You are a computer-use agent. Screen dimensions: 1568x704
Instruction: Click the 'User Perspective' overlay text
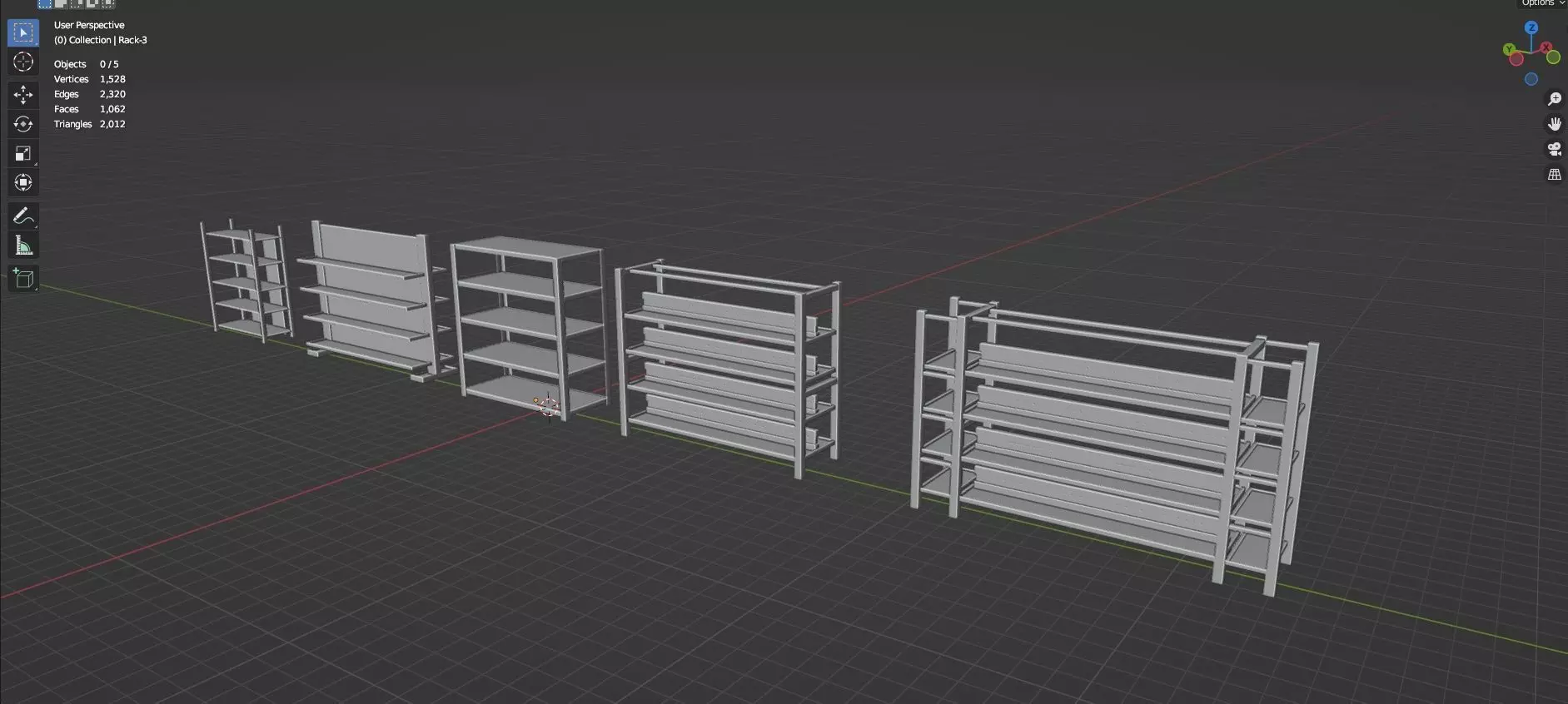89,25
